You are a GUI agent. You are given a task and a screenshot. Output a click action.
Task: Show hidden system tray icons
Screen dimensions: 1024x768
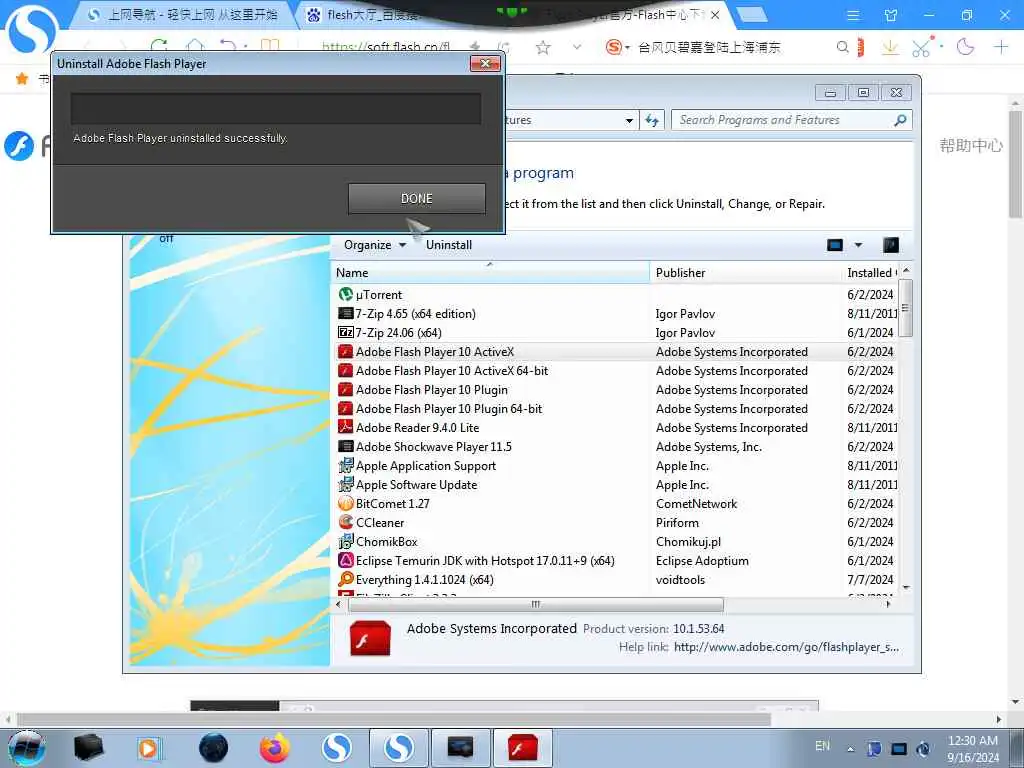click(x=850, y=749)
